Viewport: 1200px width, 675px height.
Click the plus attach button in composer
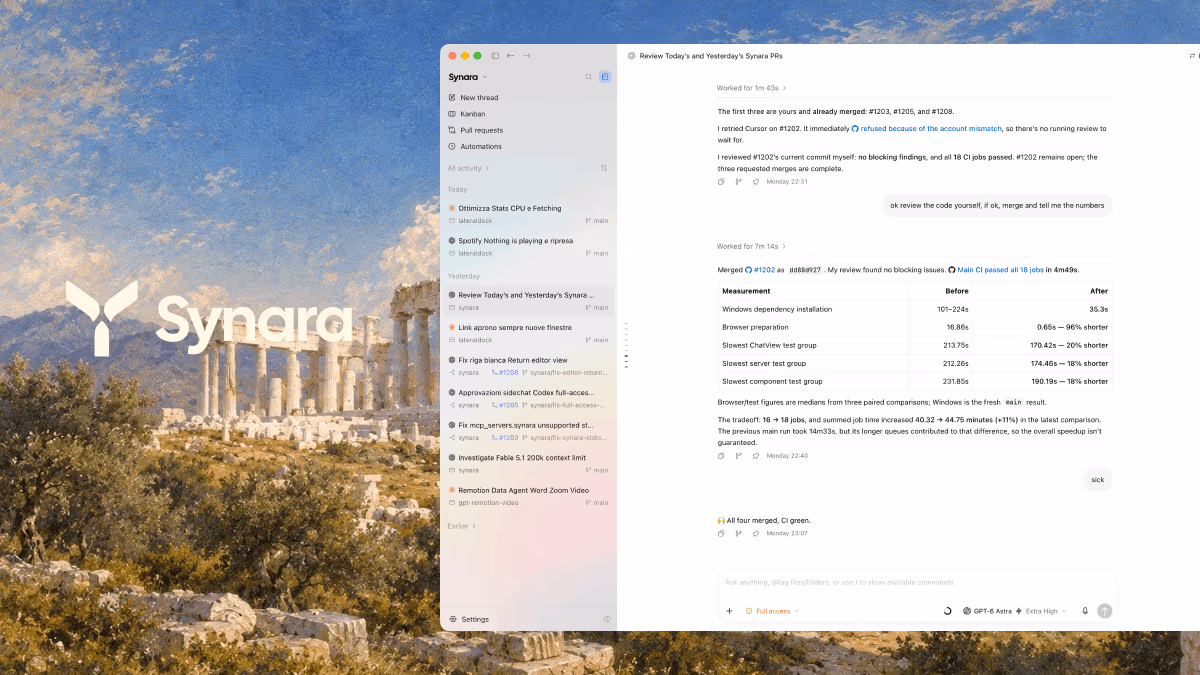click(x=729, y=611)
